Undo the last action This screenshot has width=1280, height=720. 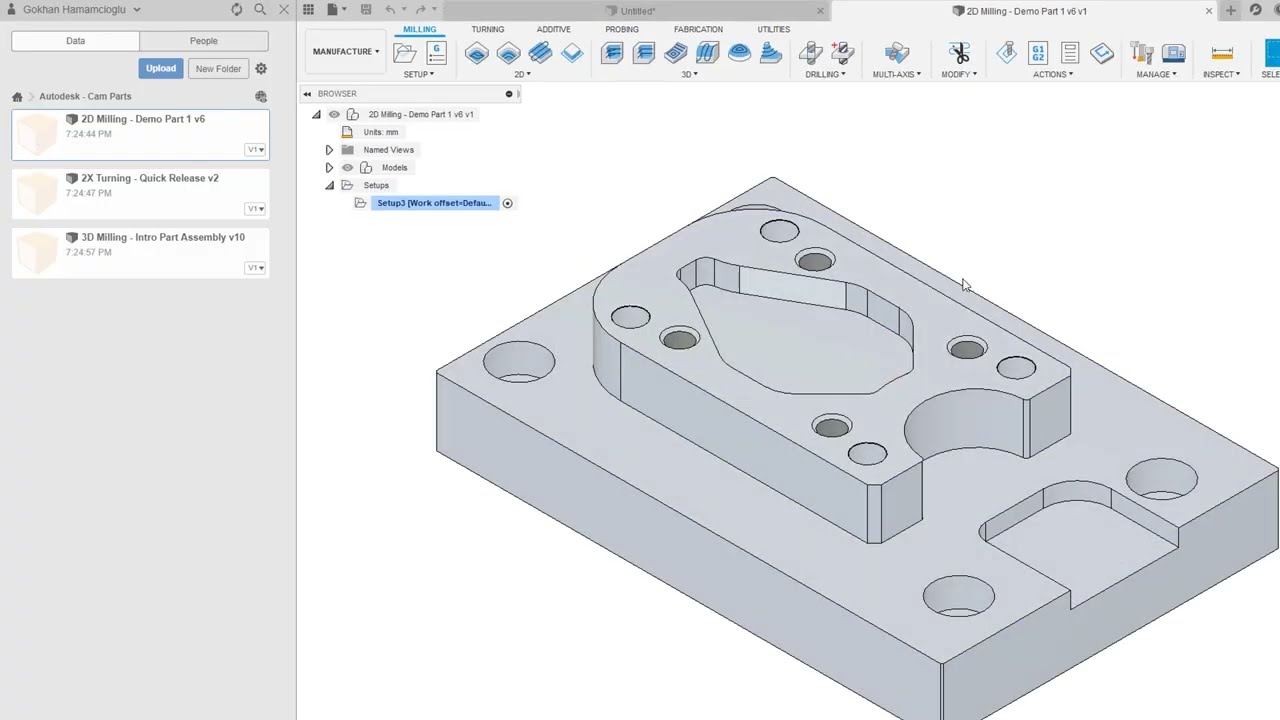(391, 10)
